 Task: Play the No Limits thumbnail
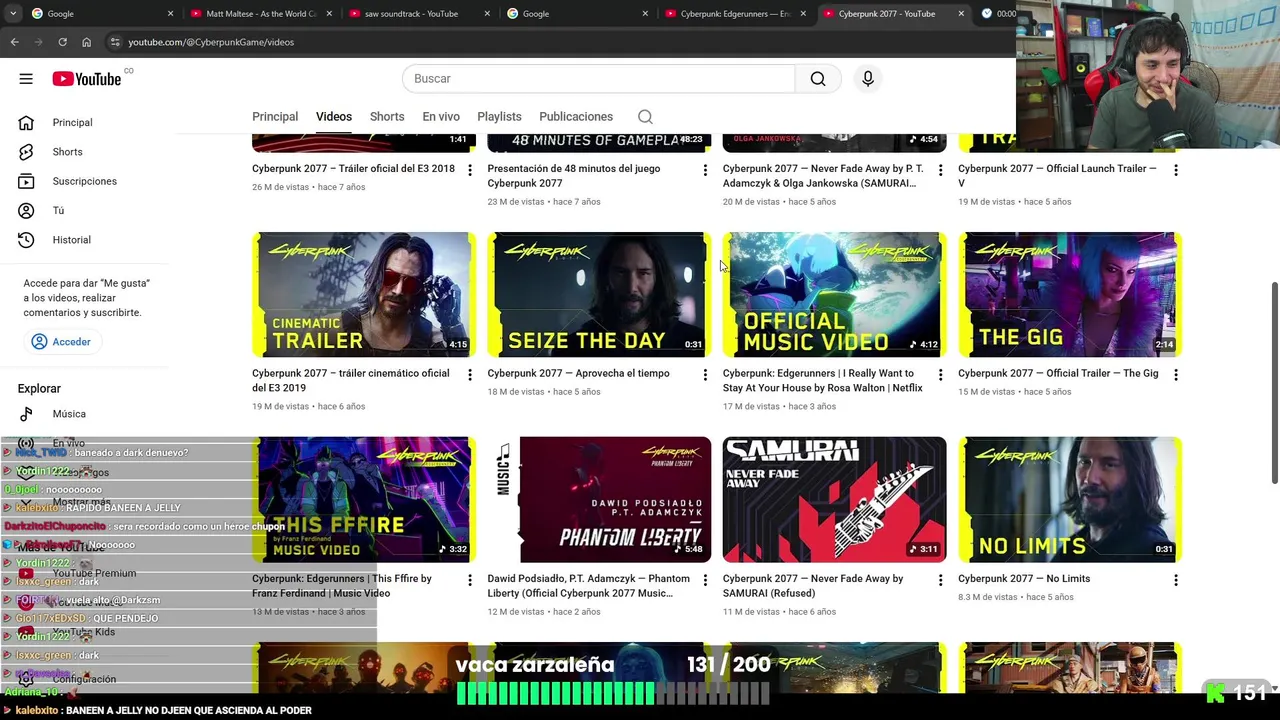1070,500
